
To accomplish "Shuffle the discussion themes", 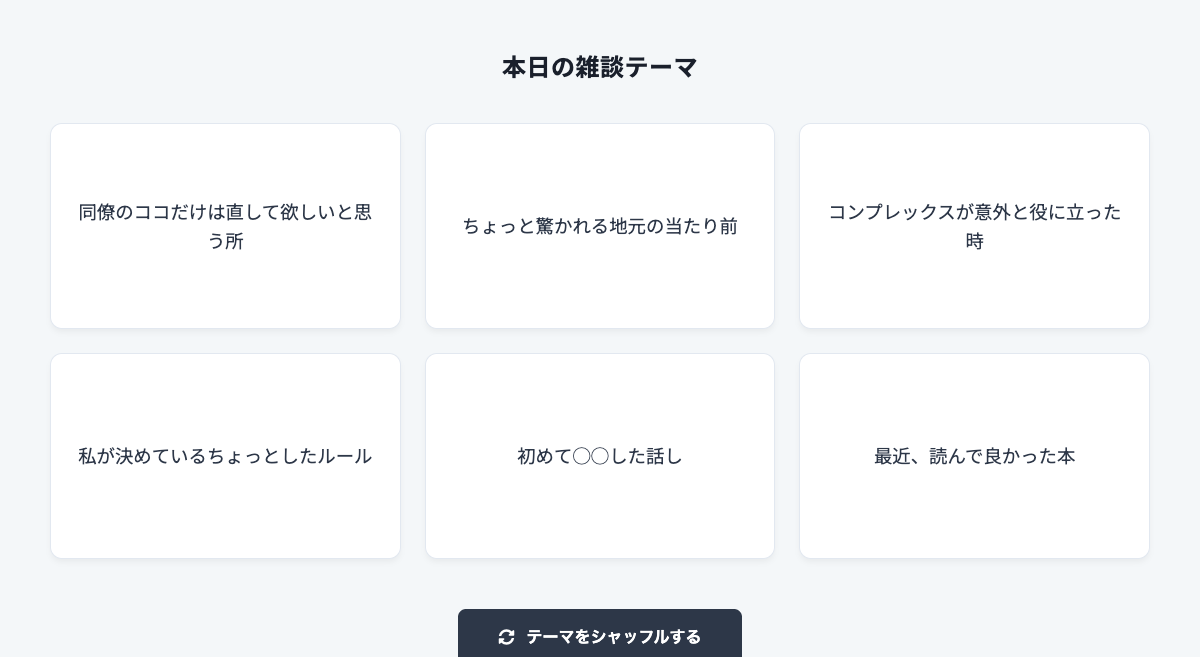I will click(600, 637).
